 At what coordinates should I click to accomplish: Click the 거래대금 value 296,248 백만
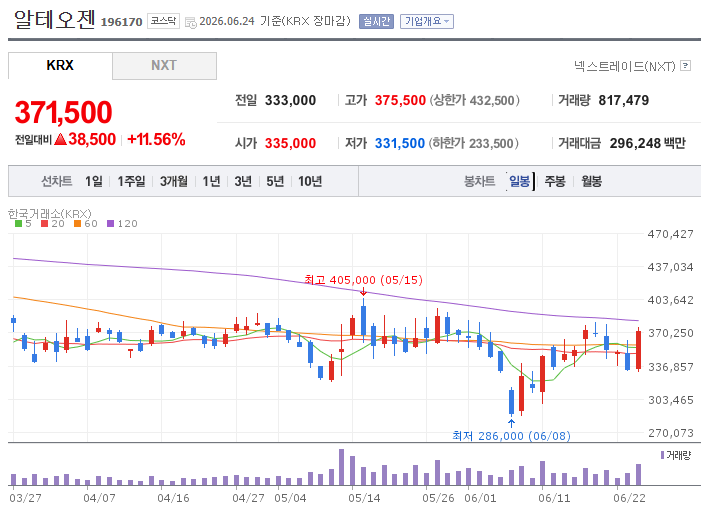[647, 143]
